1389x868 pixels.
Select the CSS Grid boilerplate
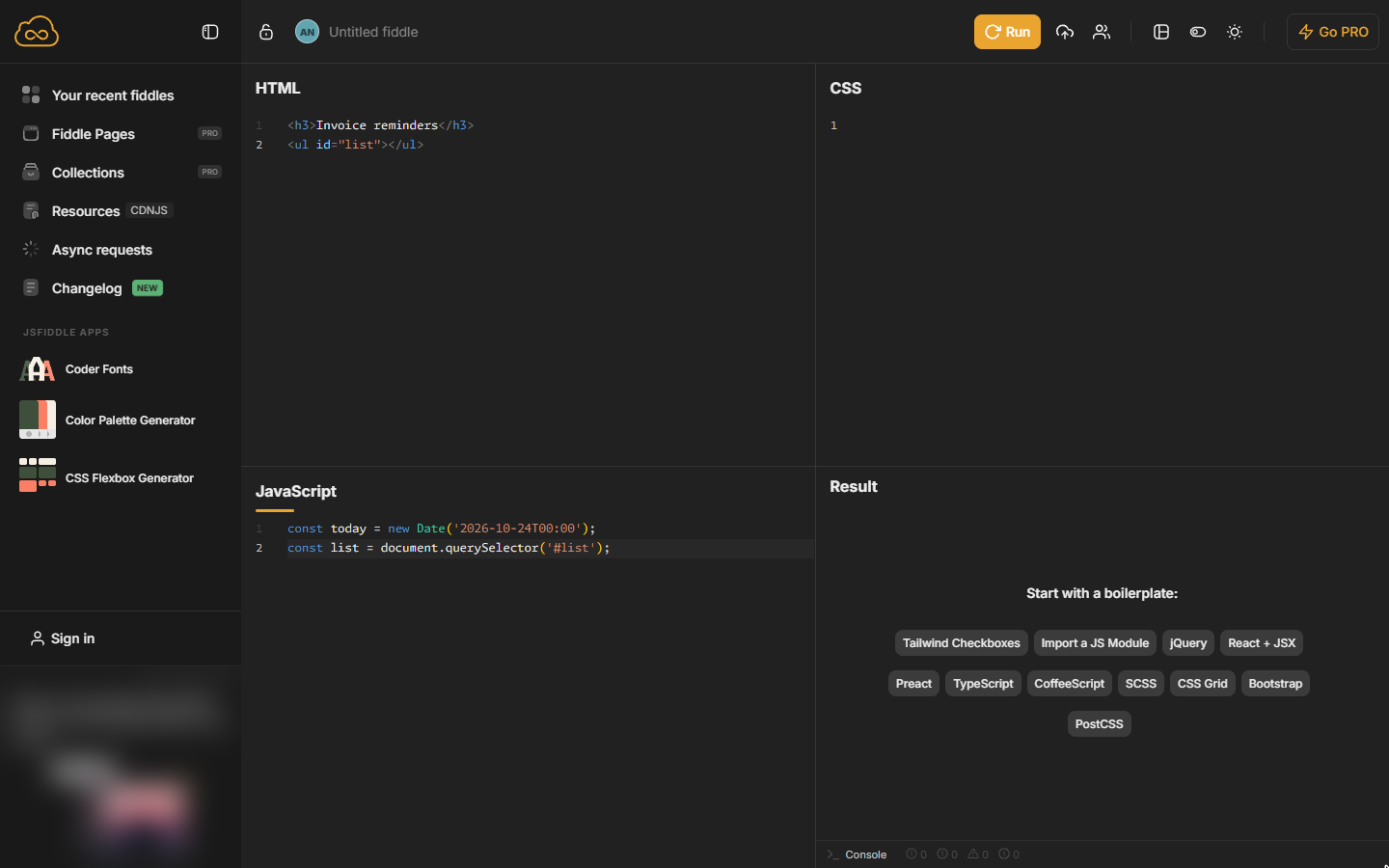point(1202,684)
